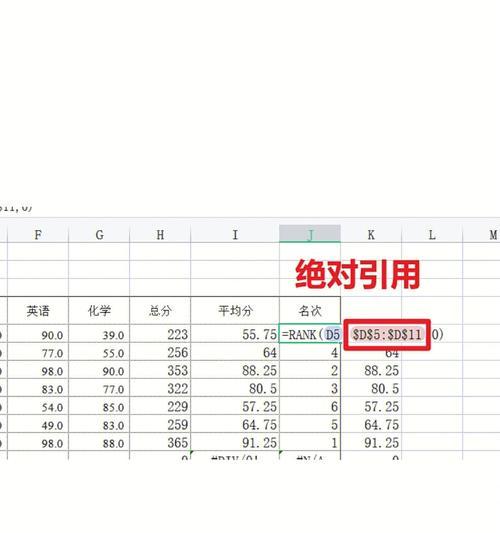Select column F header

point(38,234)
